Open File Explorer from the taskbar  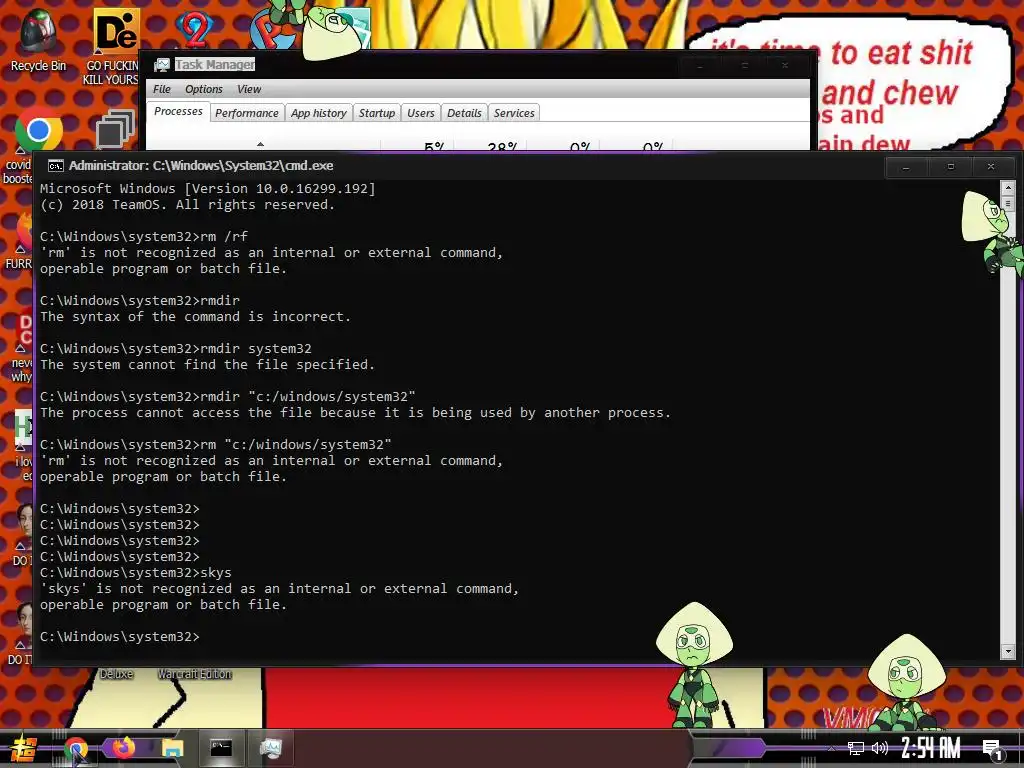[172, 748]
